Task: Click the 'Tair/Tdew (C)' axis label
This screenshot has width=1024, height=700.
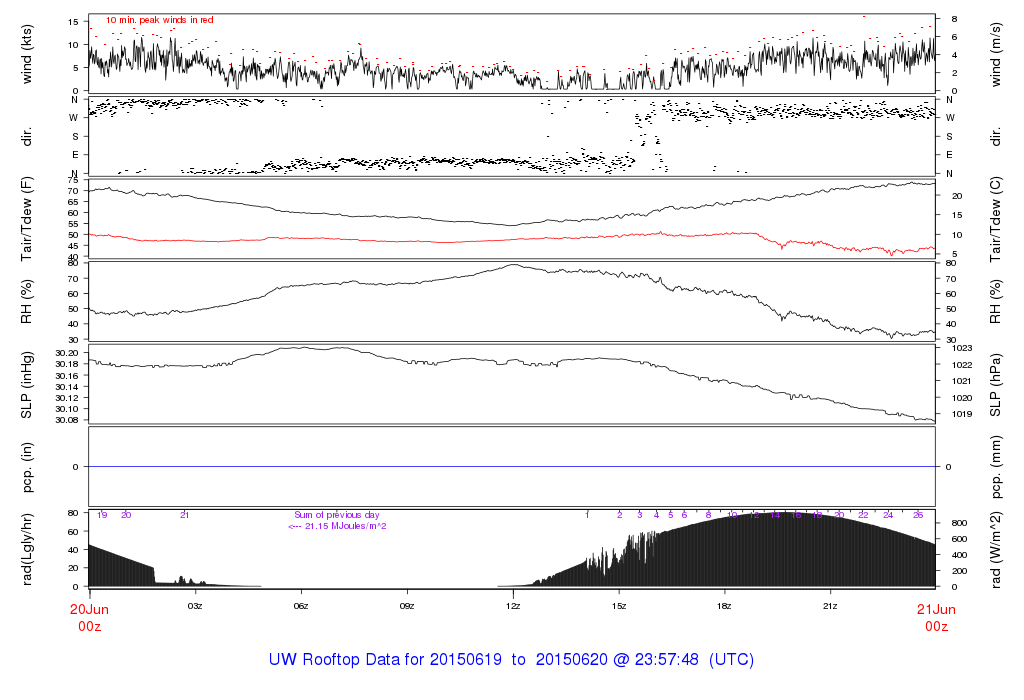Action: coord(995,217)
